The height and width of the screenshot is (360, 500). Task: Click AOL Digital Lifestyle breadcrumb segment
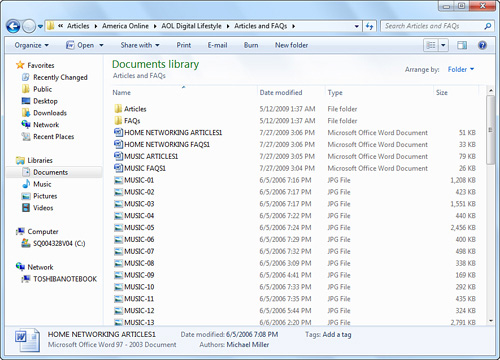tap(191, 26)
